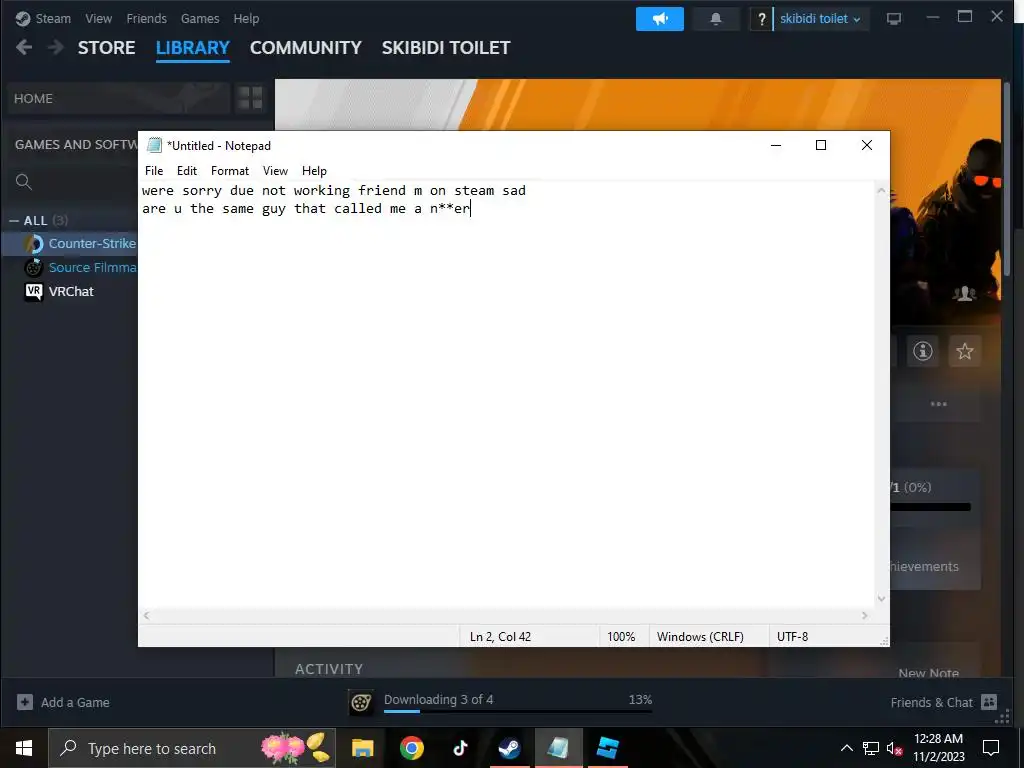Click the Downloading 3 of 4 status
1024x768 pixels.
tap(438, 699)
